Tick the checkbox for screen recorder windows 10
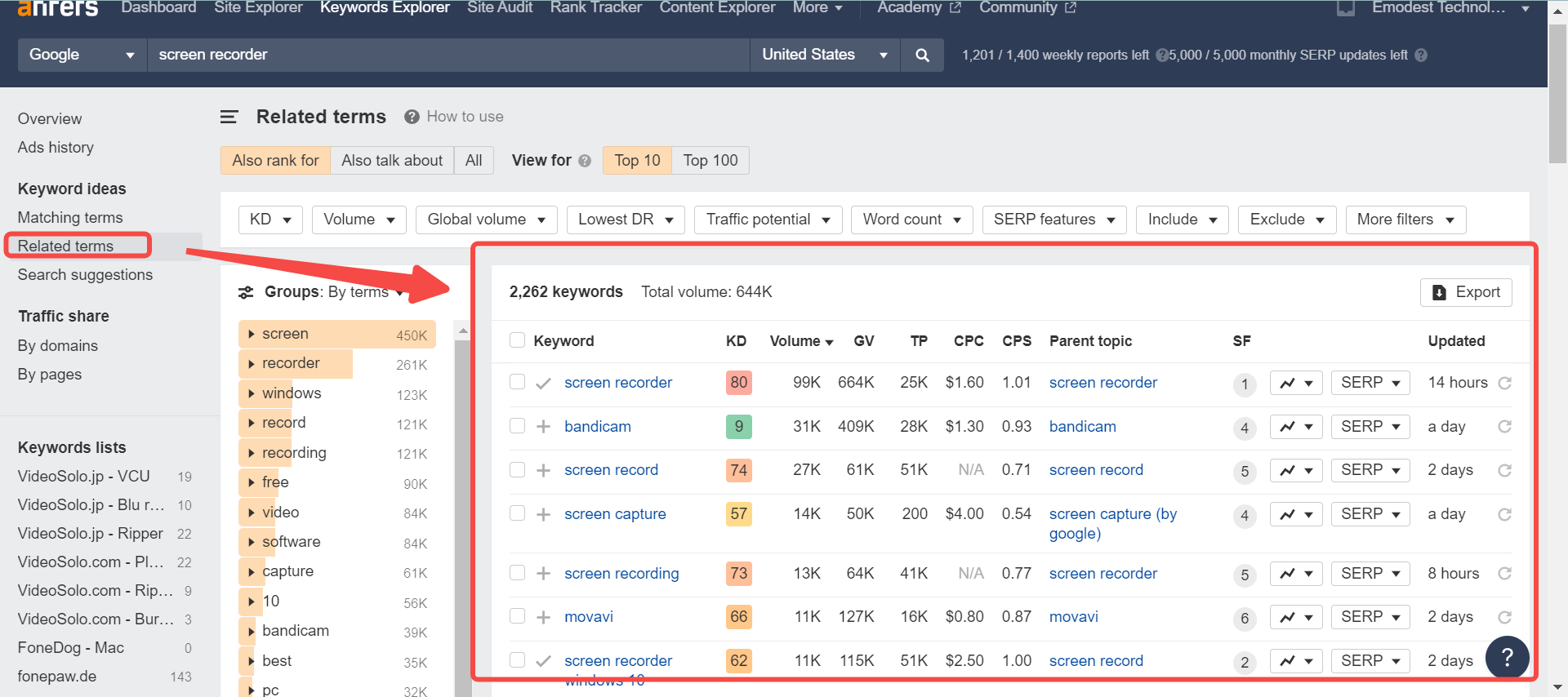The height and width of the screenshot is (697, 1568). pos(517,659)
